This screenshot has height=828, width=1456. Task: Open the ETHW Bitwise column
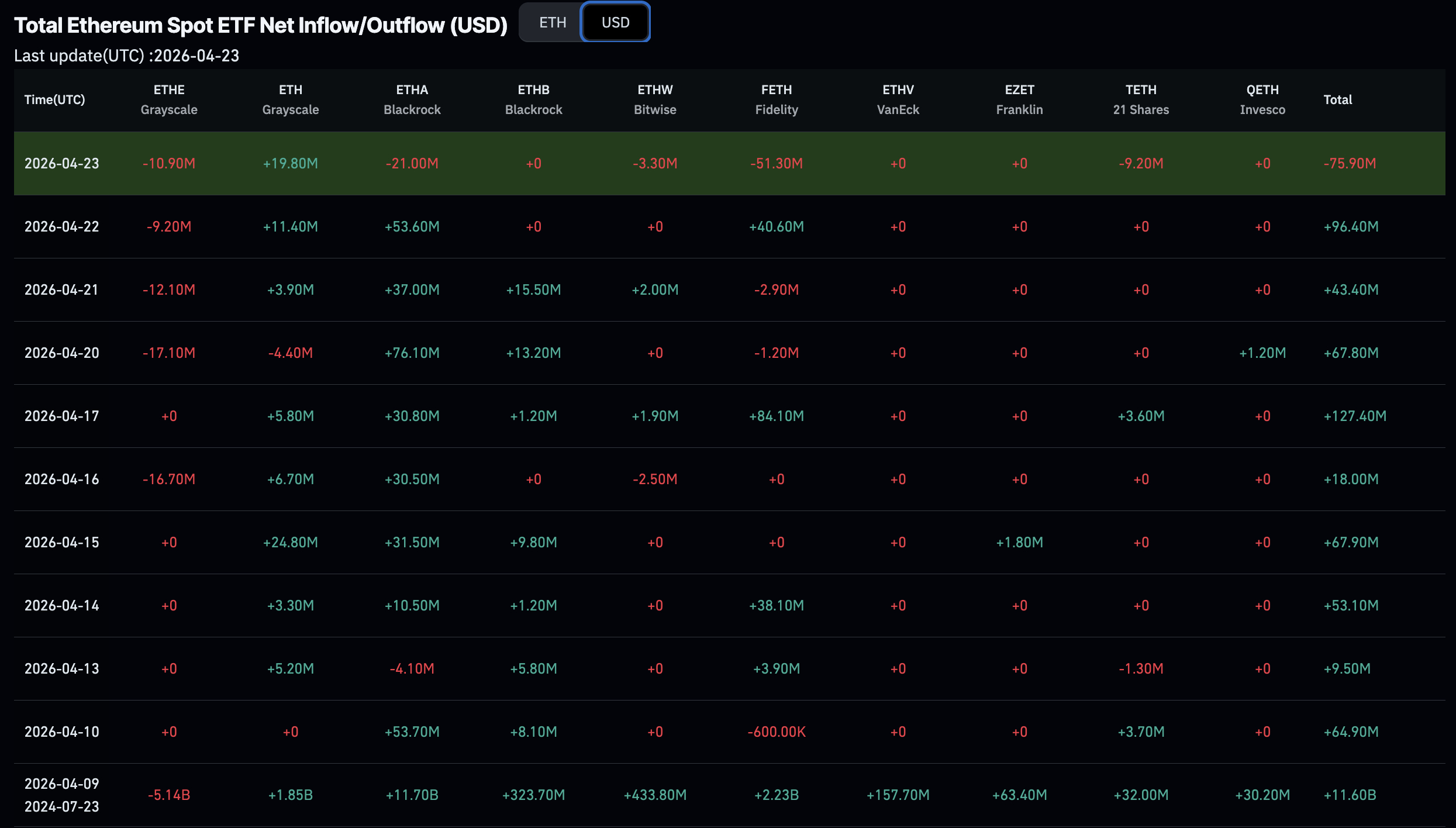655,99
